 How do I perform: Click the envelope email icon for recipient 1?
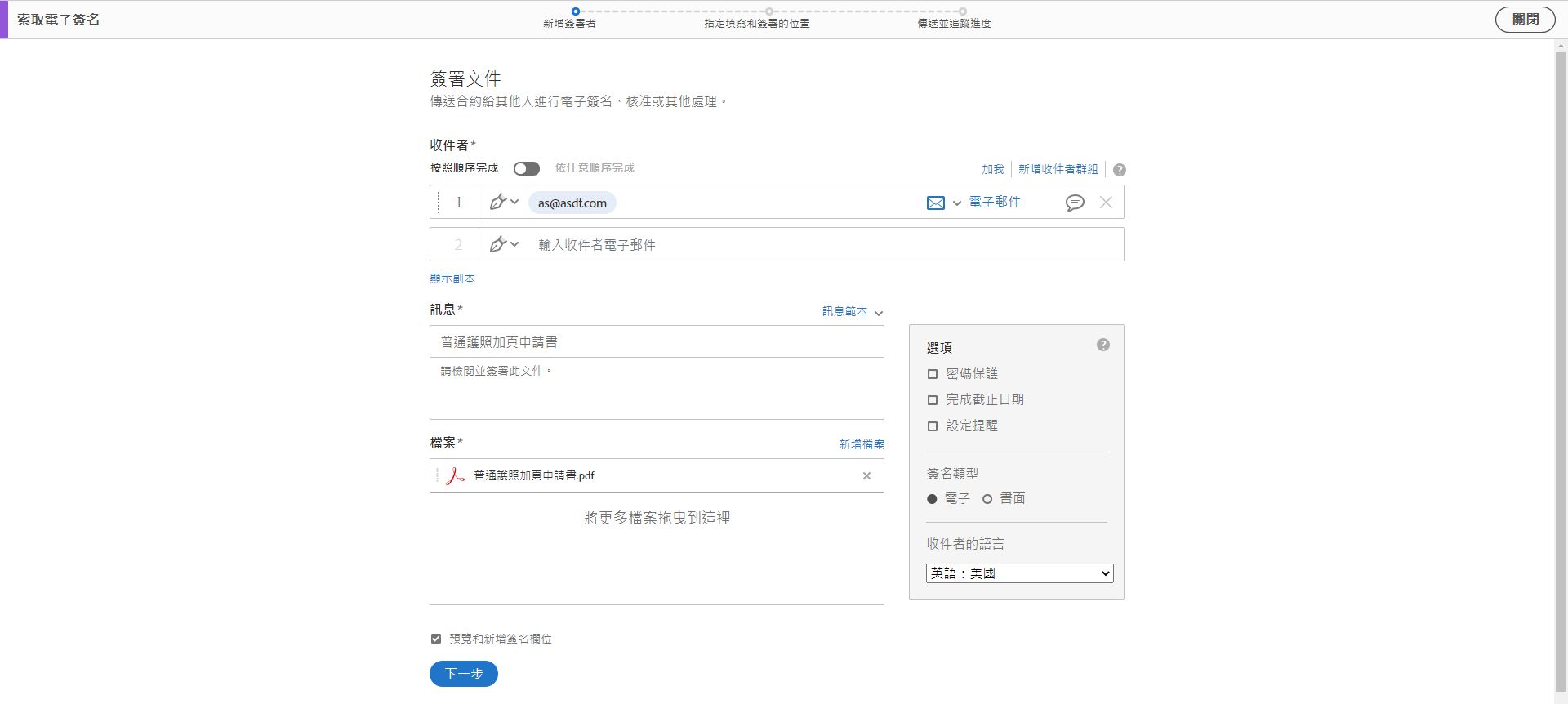point(936,203)
